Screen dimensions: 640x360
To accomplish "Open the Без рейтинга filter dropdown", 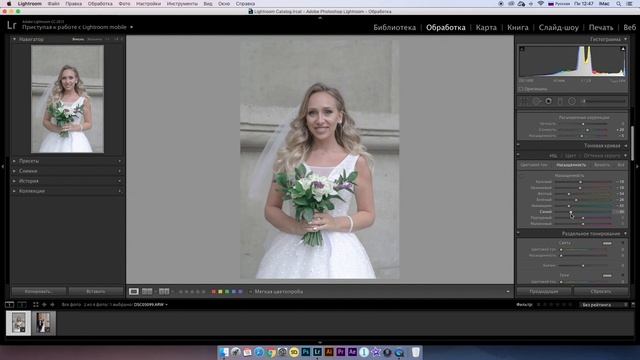I will [604, 304].
